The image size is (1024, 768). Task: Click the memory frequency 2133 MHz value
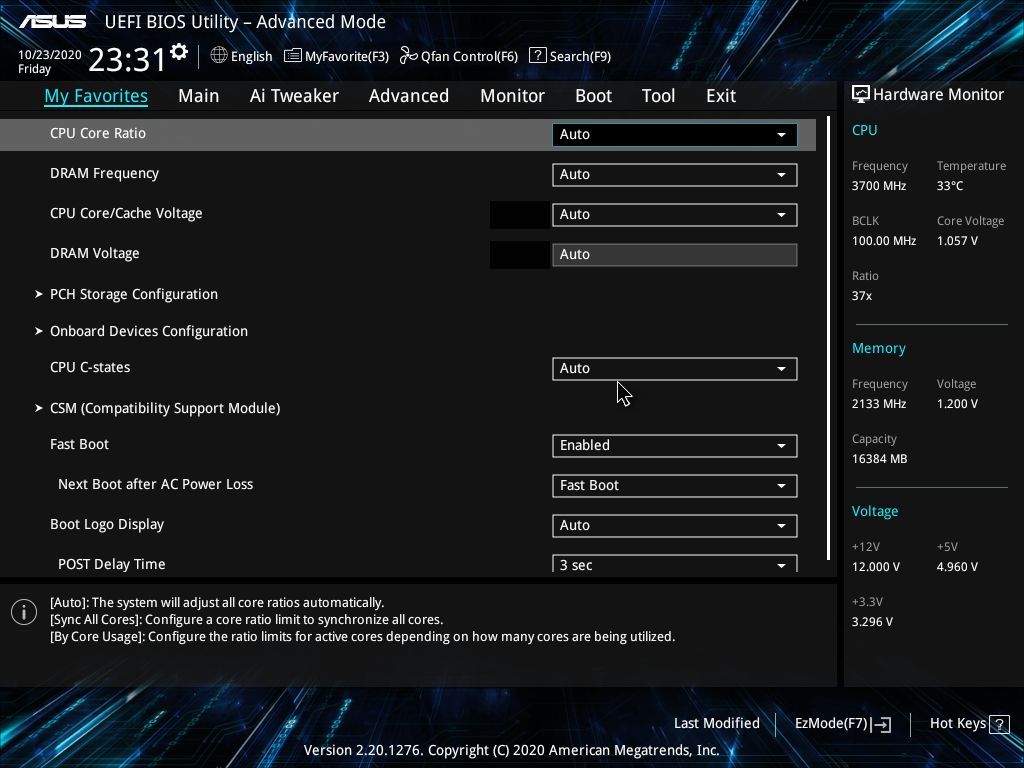pos(879,404)
